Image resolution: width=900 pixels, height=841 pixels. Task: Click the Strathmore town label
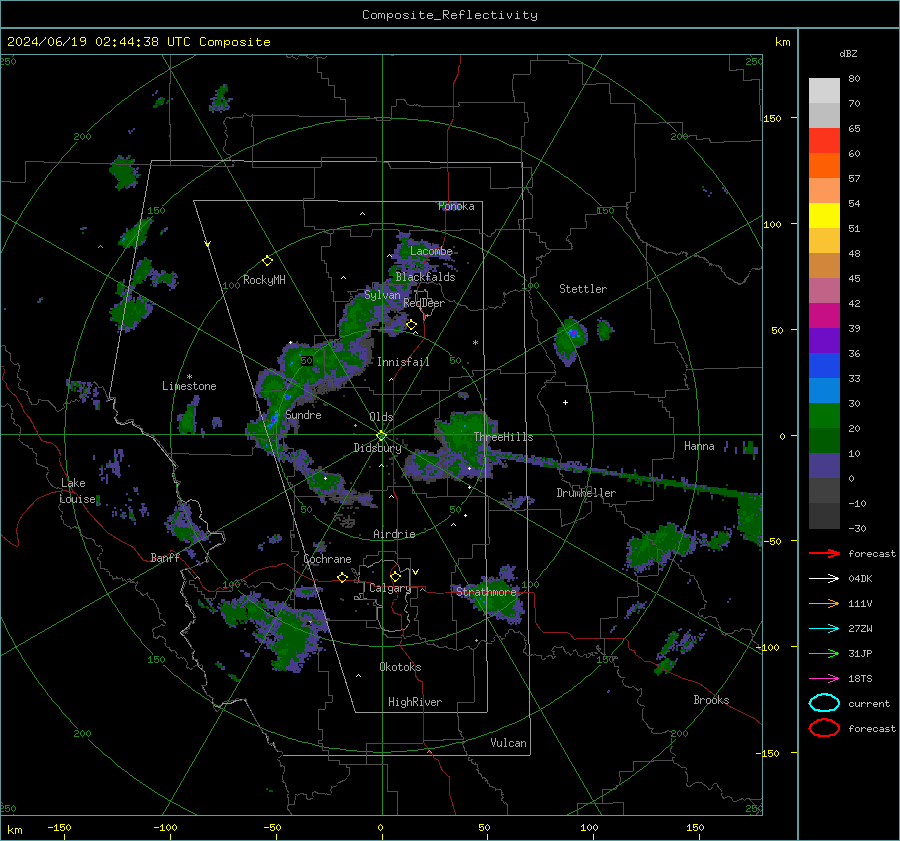pos(486,592)
